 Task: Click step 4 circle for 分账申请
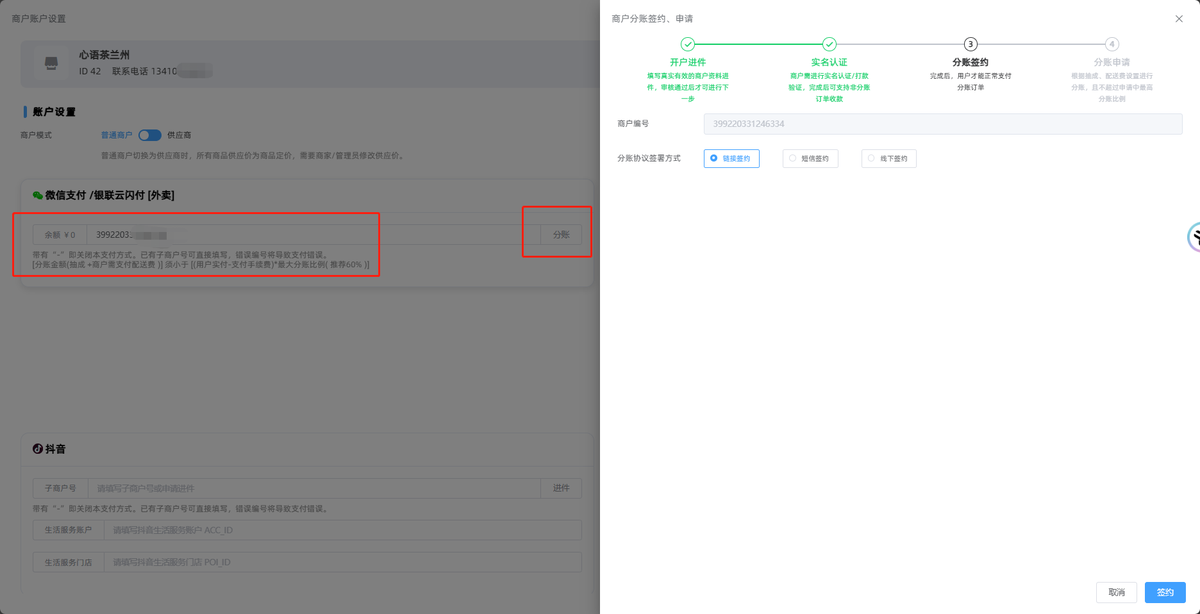coord(1112,44)
